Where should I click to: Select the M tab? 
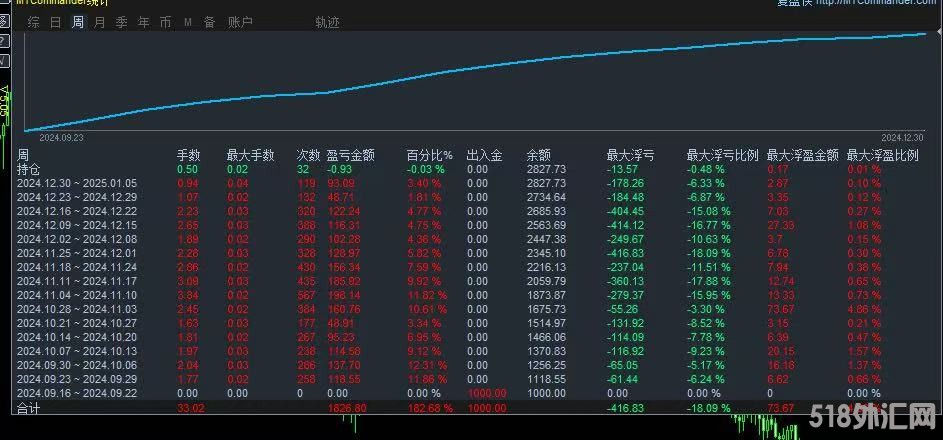click(188, 23)
